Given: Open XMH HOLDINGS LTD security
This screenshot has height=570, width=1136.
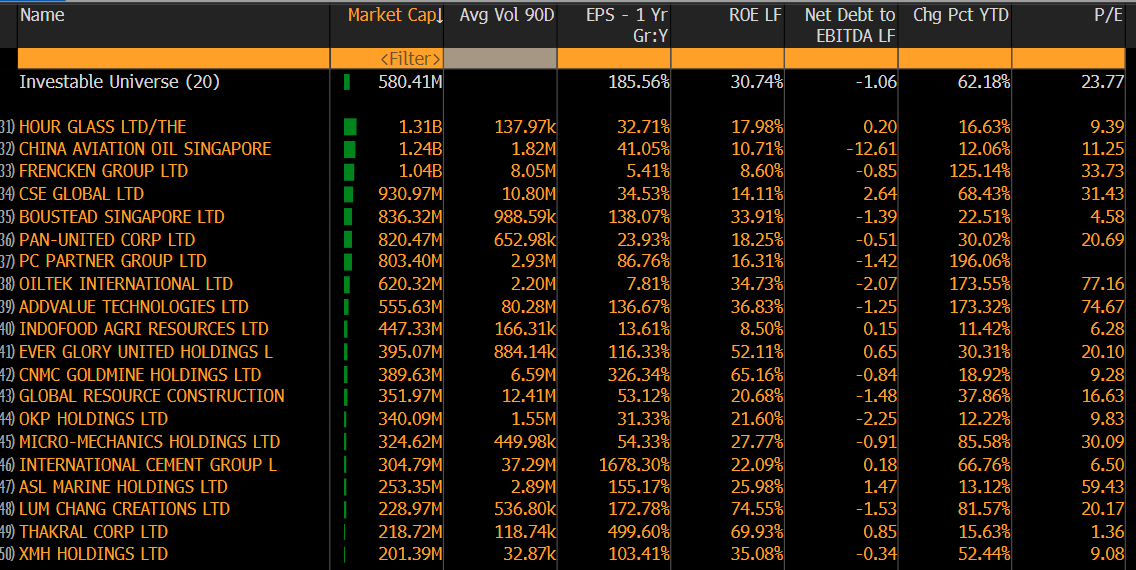Looking at the screenshot, I should (93, 554).
